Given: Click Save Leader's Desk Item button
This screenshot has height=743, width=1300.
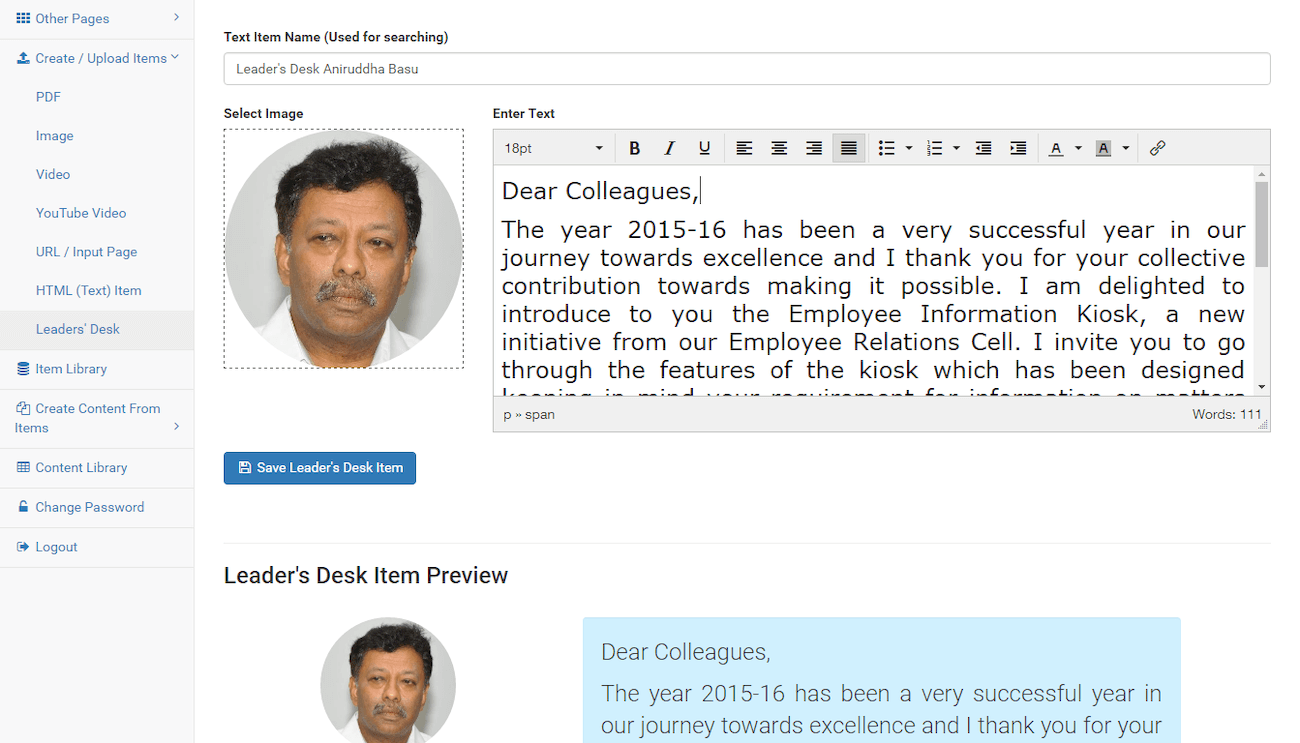Looking at the screenshot, I should pyautogui.click(x=319, y=468).
